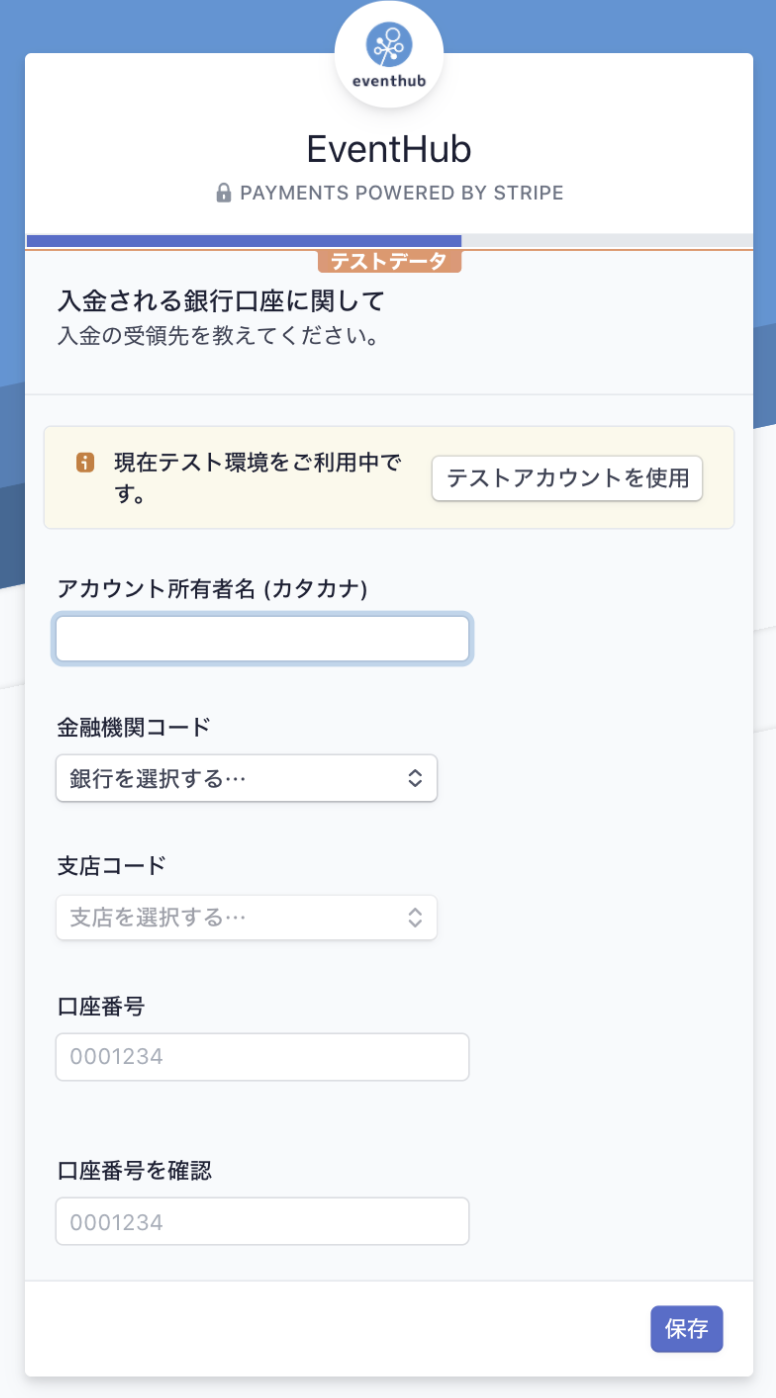Open the 銀行を選択する dropdown
This screenshot has width=776, height=1398.
[246, 778]
